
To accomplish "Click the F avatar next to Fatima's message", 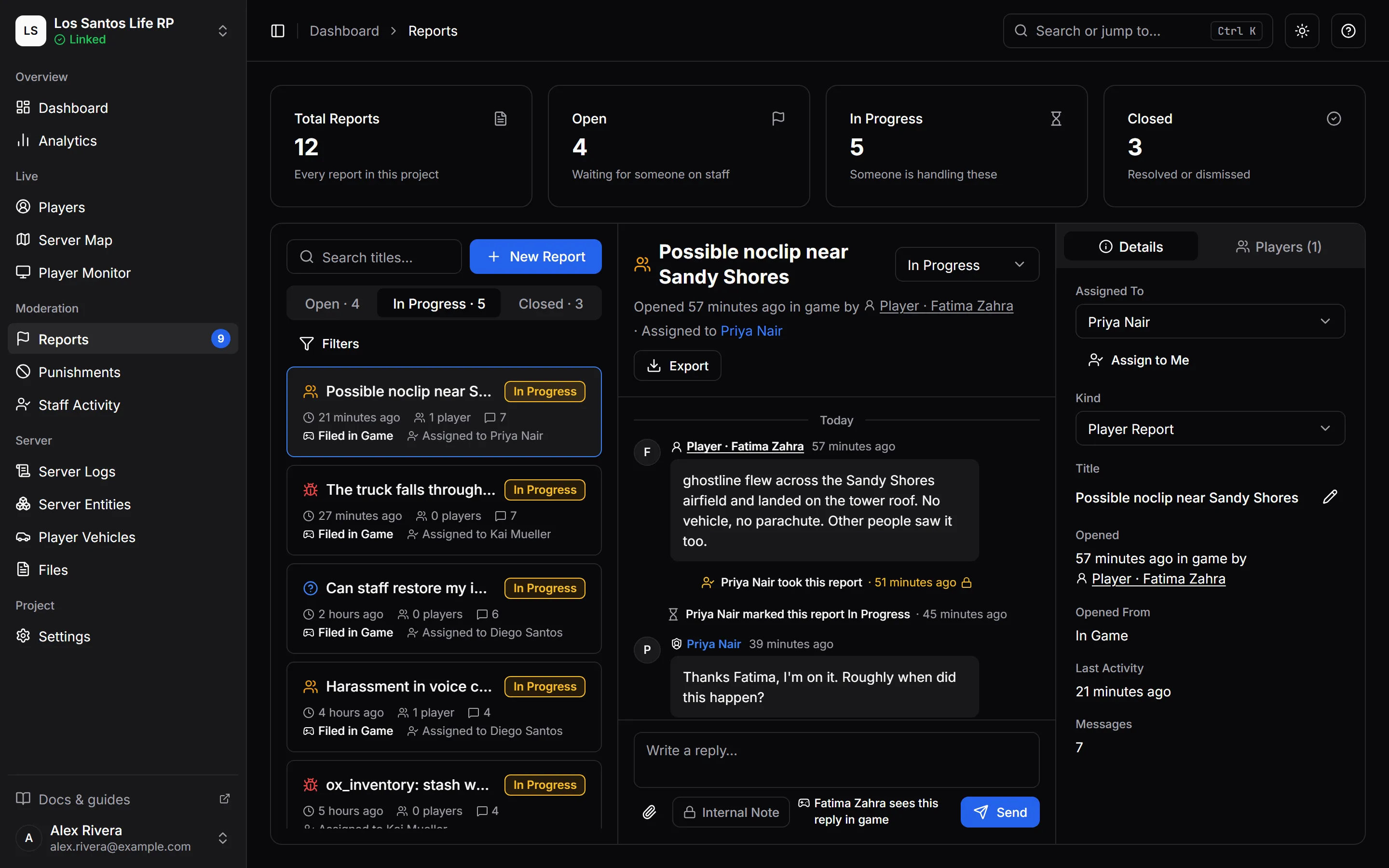I will point(647,452).
